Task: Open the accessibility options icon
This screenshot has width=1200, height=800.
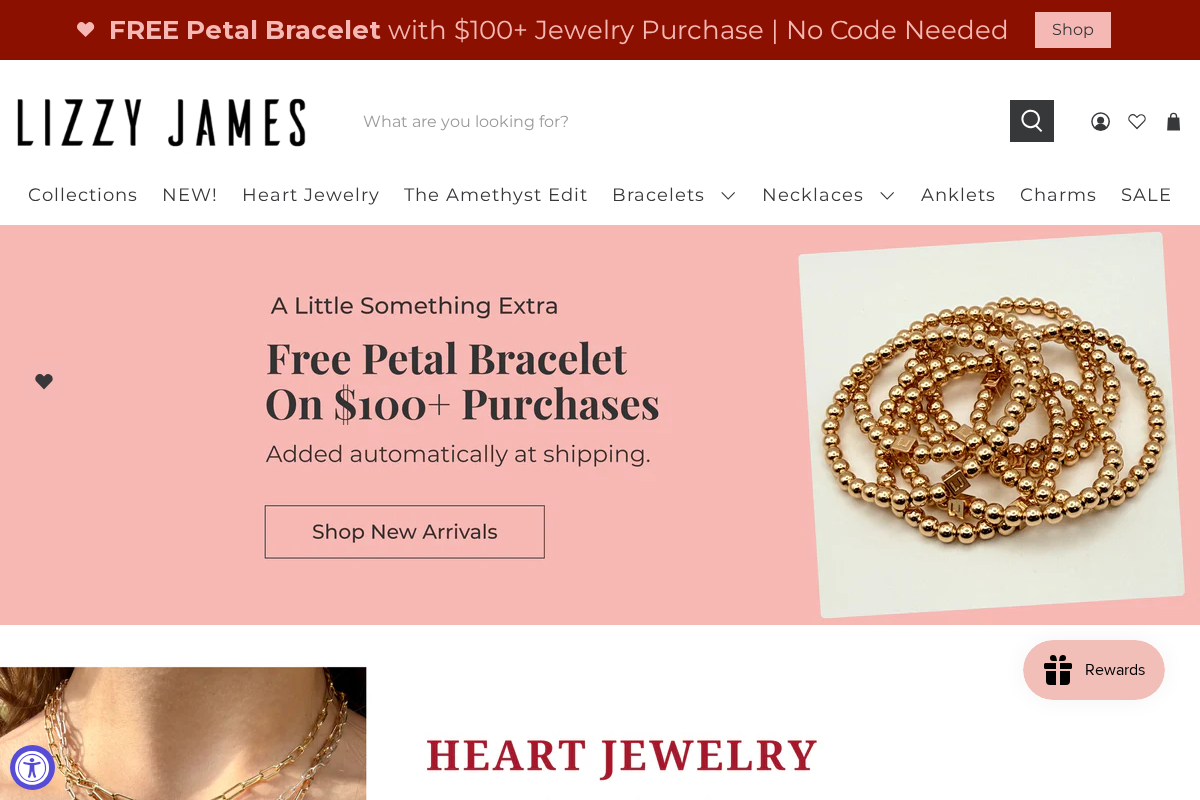Action: (x=32, y=768)
